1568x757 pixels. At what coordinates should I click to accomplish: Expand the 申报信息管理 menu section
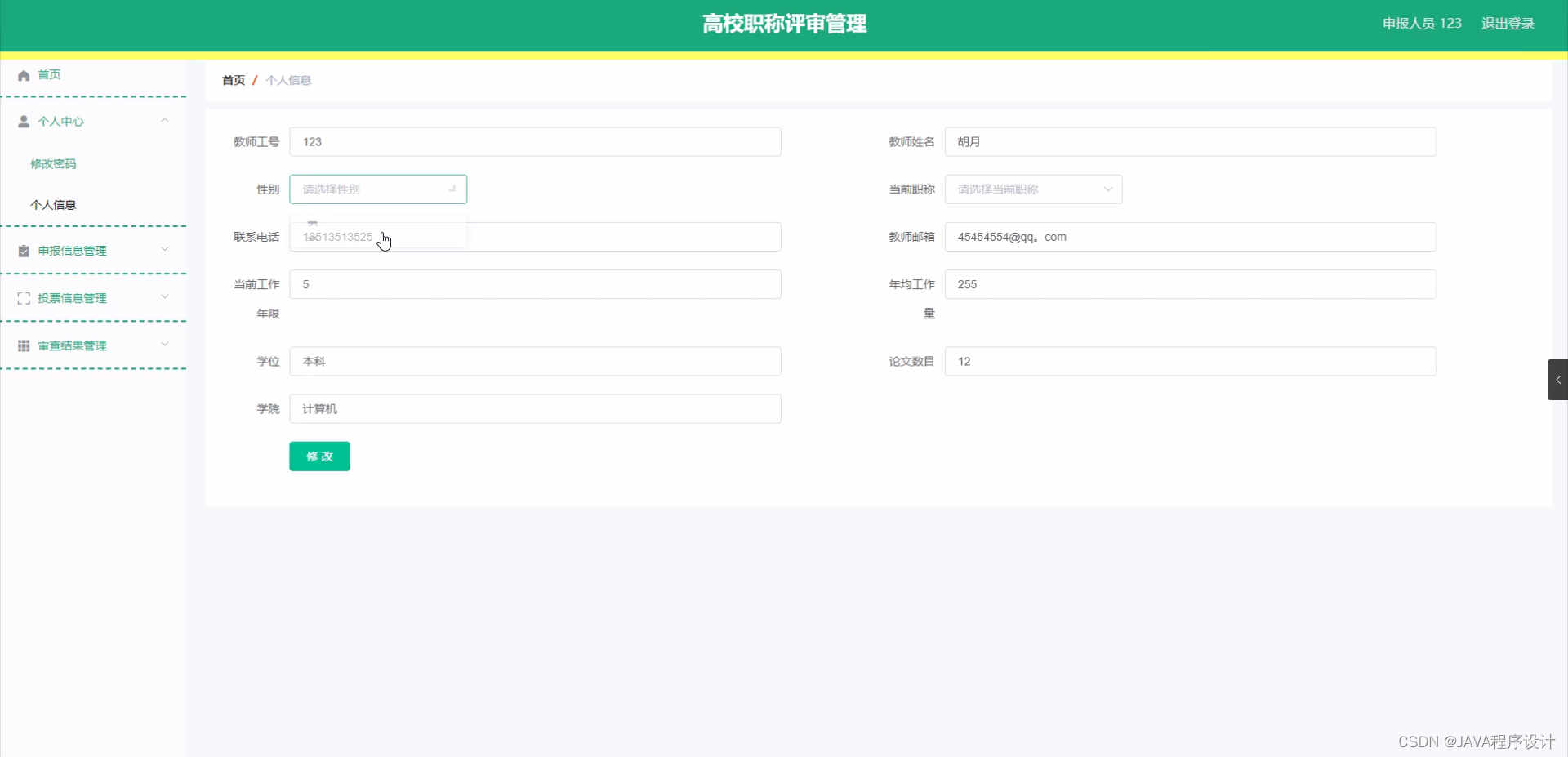point(164,250)
